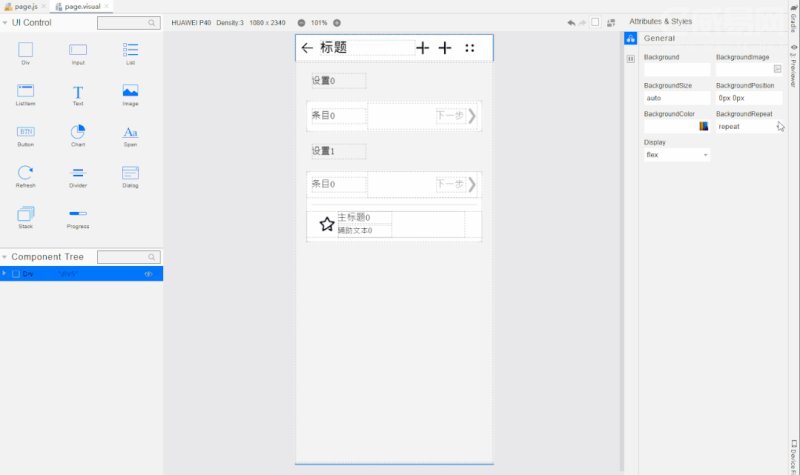Click the four-dot menu icon in preview
Screen dimensions: 800x475
[470, 48]
